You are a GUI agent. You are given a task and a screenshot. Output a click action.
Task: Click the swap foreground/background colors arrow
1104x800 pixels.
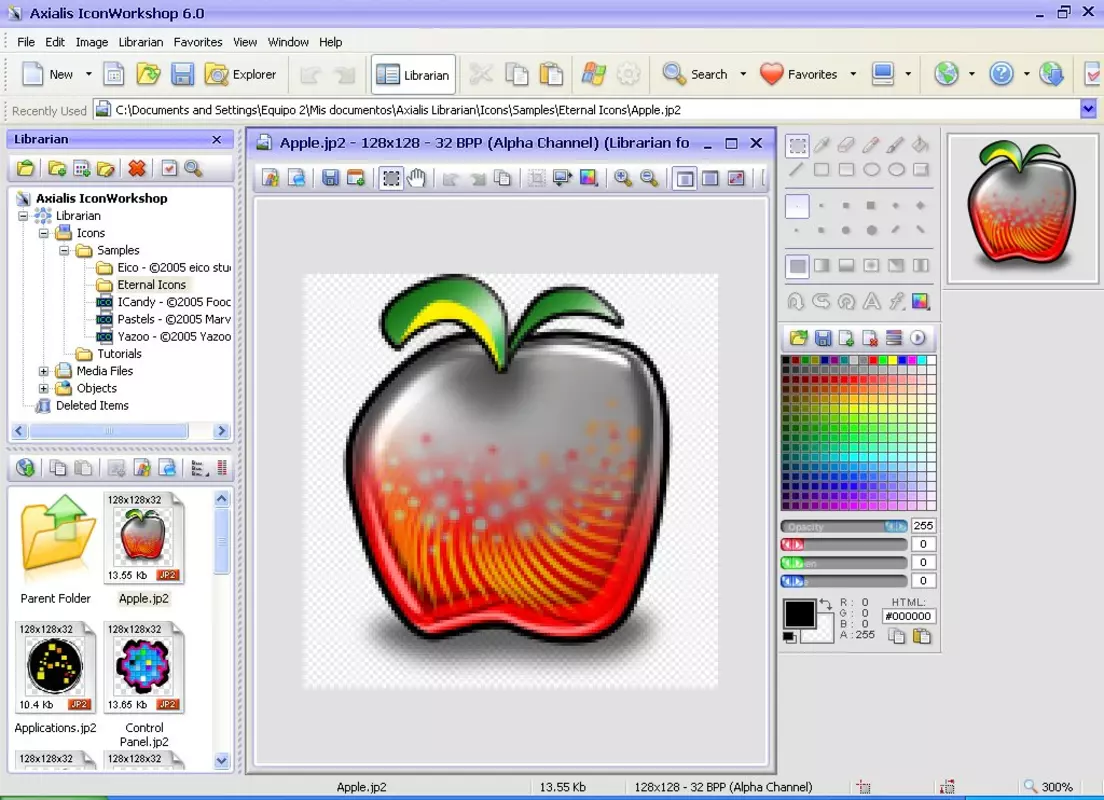(825, 604)
